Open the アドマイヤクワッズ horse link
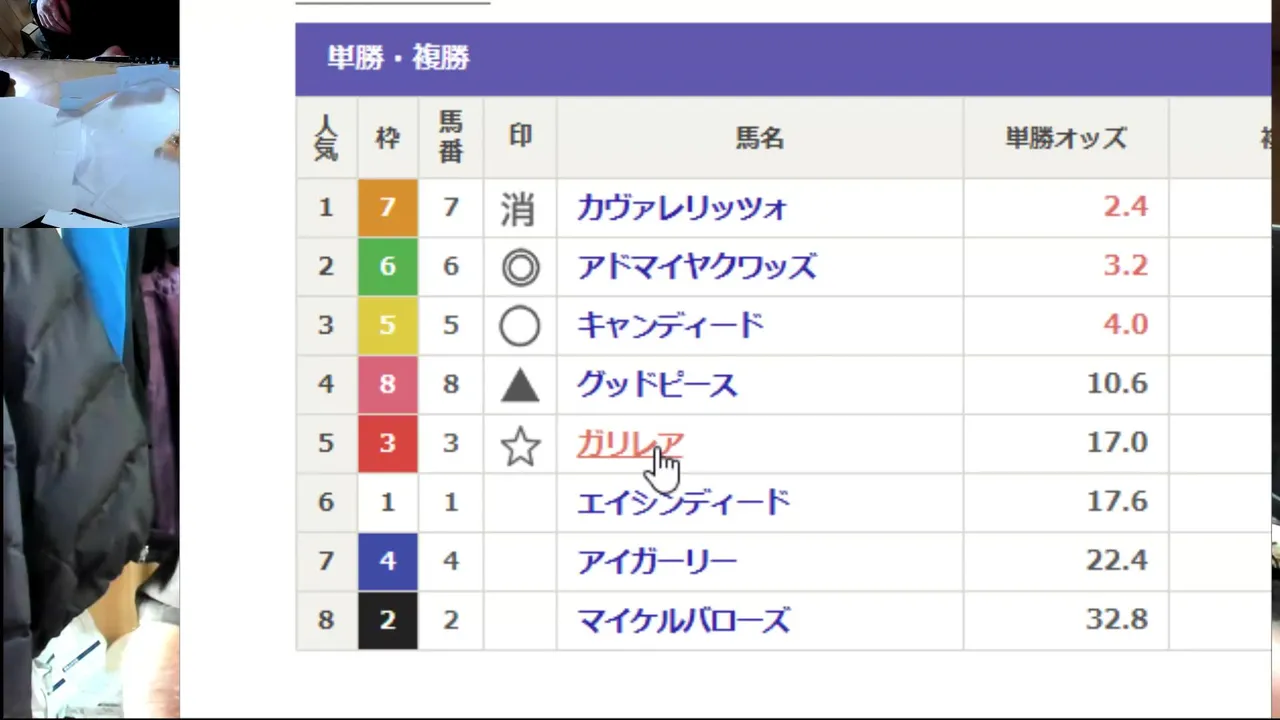The width and height of the screenshot is (1280, 720). (696, 267)
